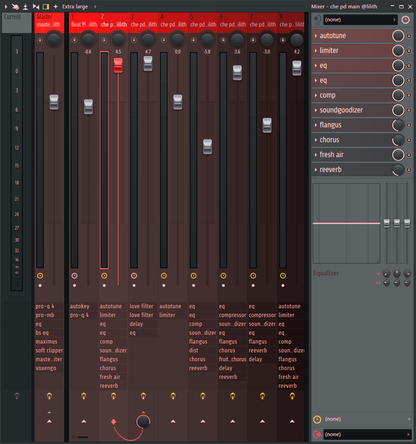Arm recording dot under the Master meter
This screenshot has height=444, width=416.
pyautogui.click(x=40, y=286)
